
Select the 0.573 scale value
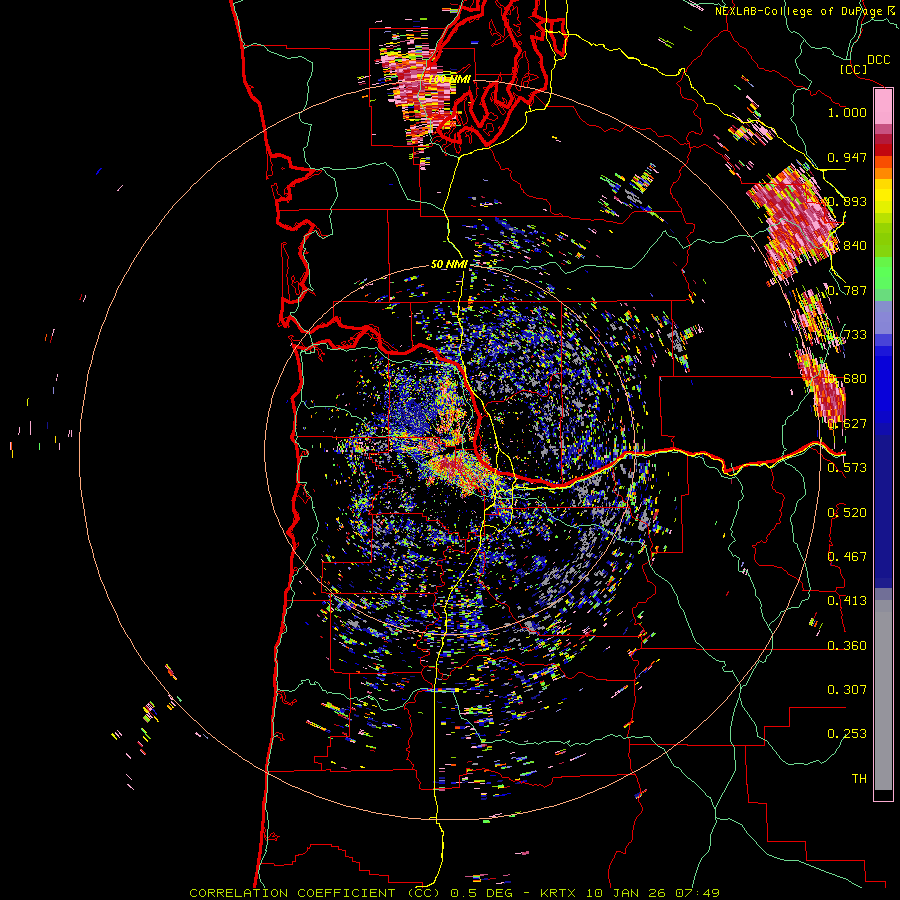(847, 468)
